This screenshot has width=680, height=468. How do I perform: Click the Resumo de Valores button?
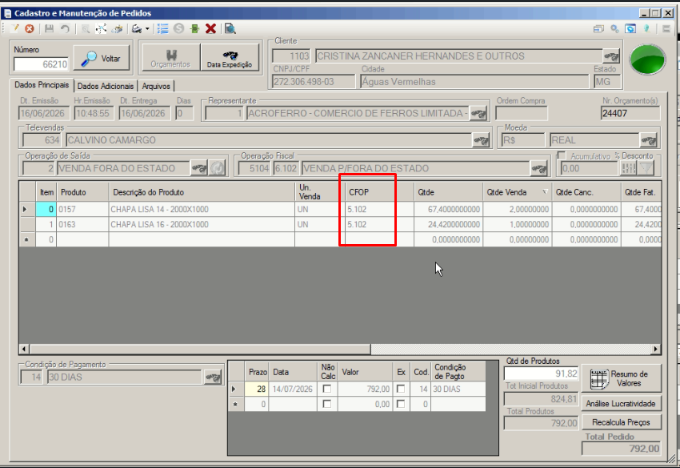point(621,379)
